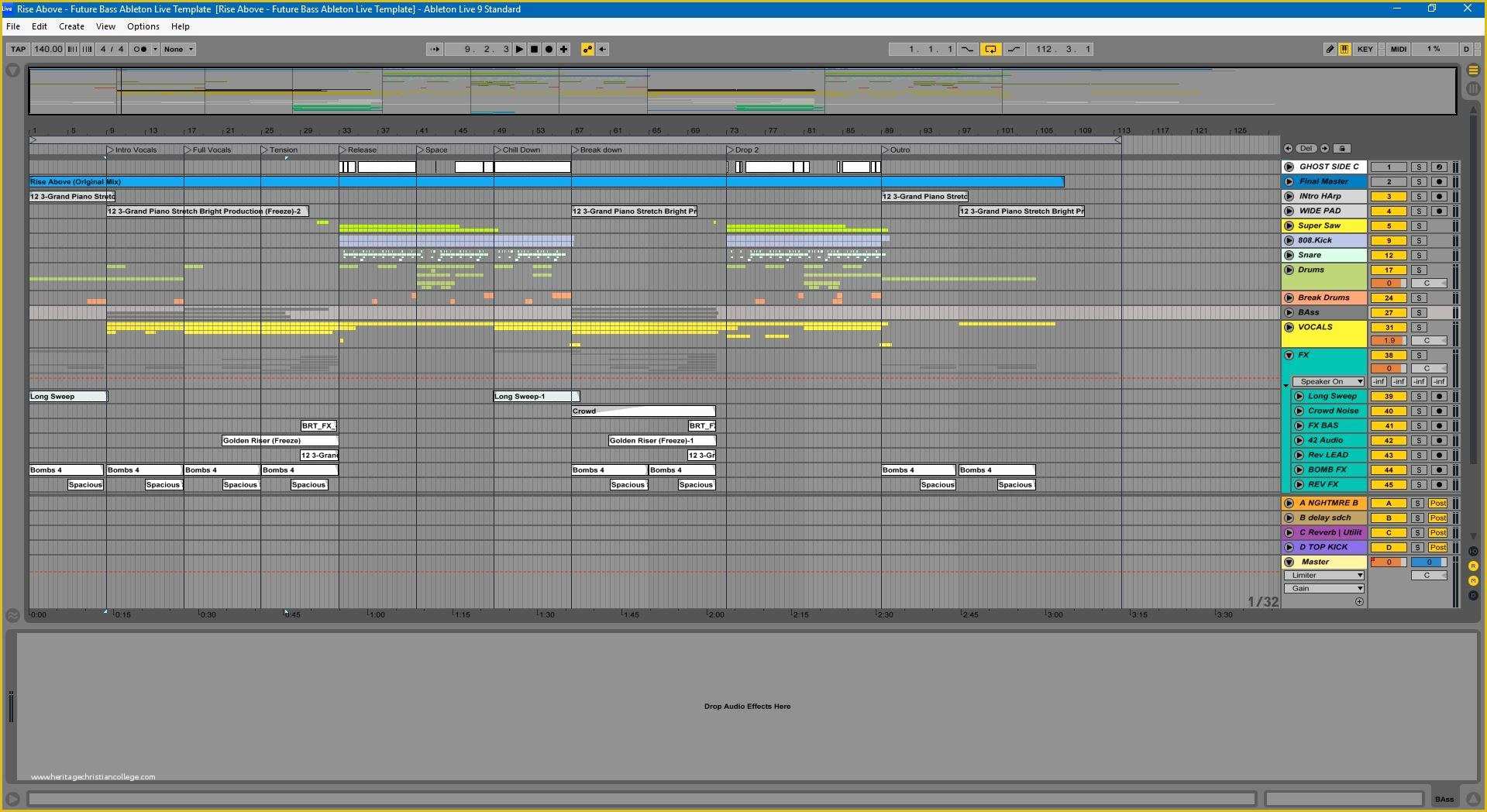
Task: Unfold the Break Drums track
Action: pyautogui.click(x=1289, y=298)
